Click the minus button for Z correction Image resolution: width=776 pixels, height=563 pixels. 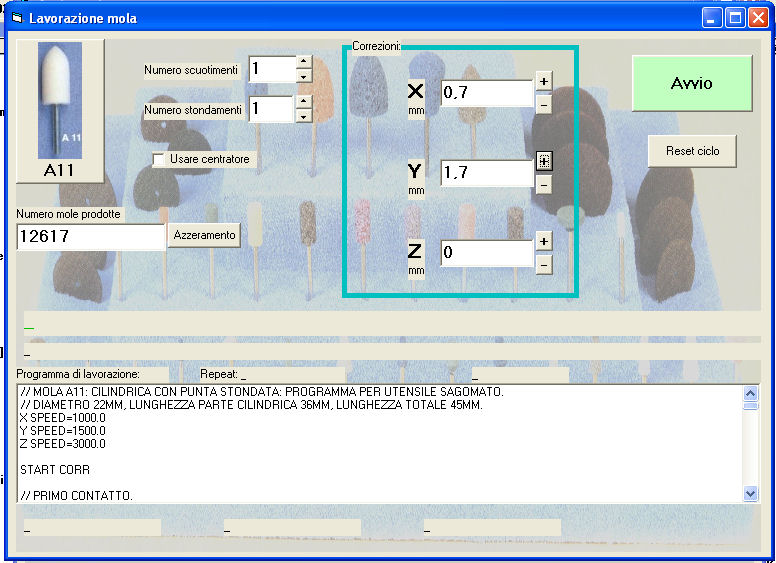(x=543, y=265)
